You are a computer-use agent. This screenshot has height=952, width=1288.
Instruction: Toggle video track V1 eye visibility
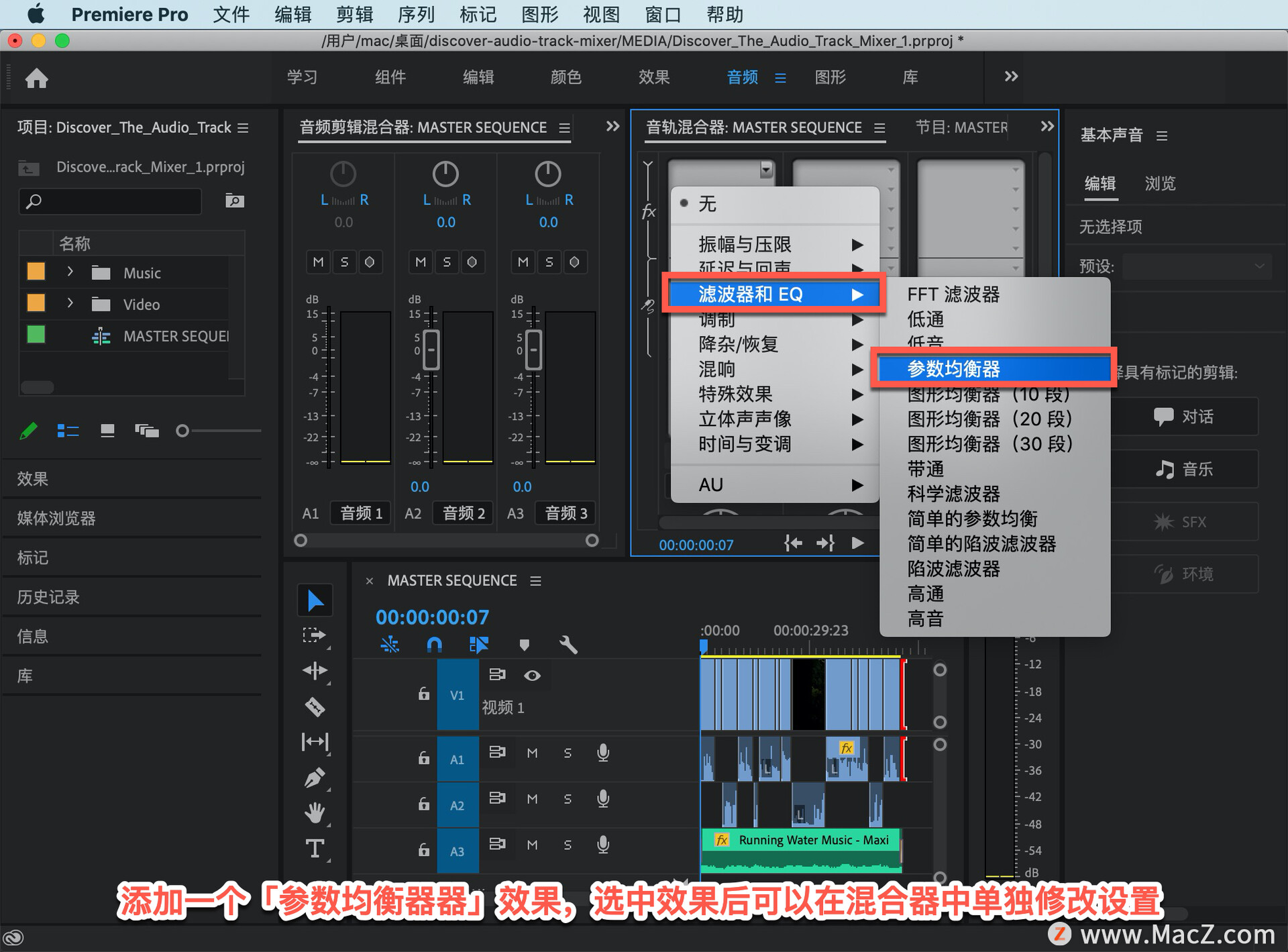tap(532, 675)
